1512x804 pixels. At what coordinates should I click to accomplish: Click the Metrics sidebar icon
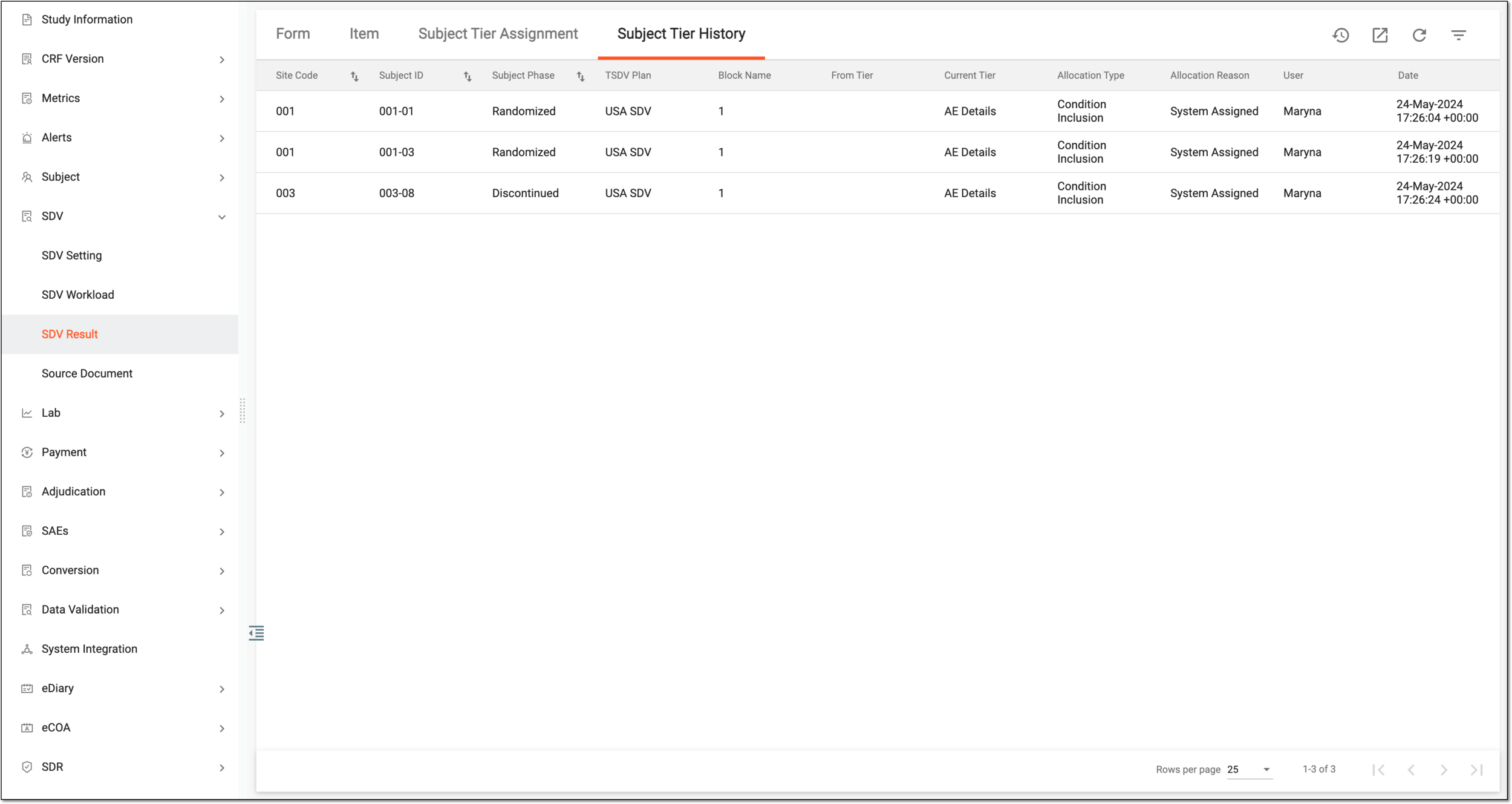[x=27, y=99]
